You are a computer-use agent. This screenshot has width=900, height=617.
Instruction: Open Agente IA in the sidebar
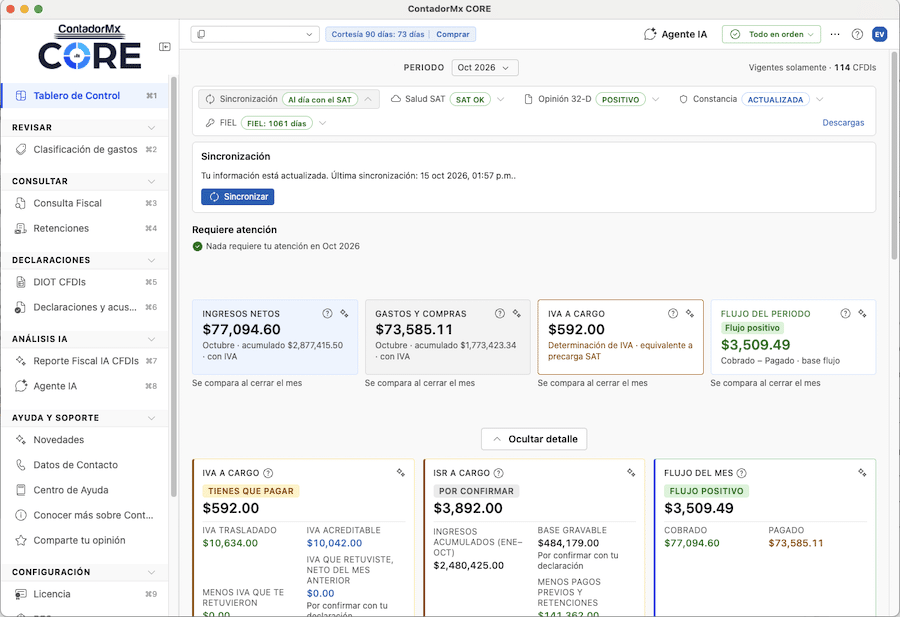coord(85,386)
